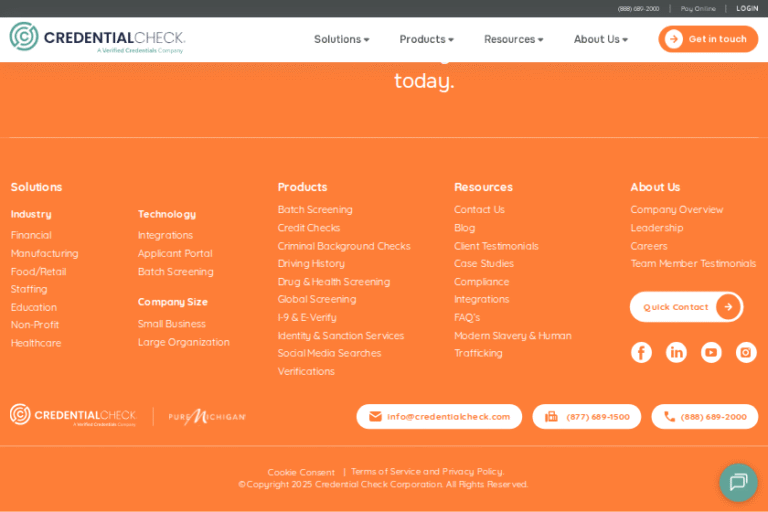Call the (888) 689-2000 footer number

705,416
